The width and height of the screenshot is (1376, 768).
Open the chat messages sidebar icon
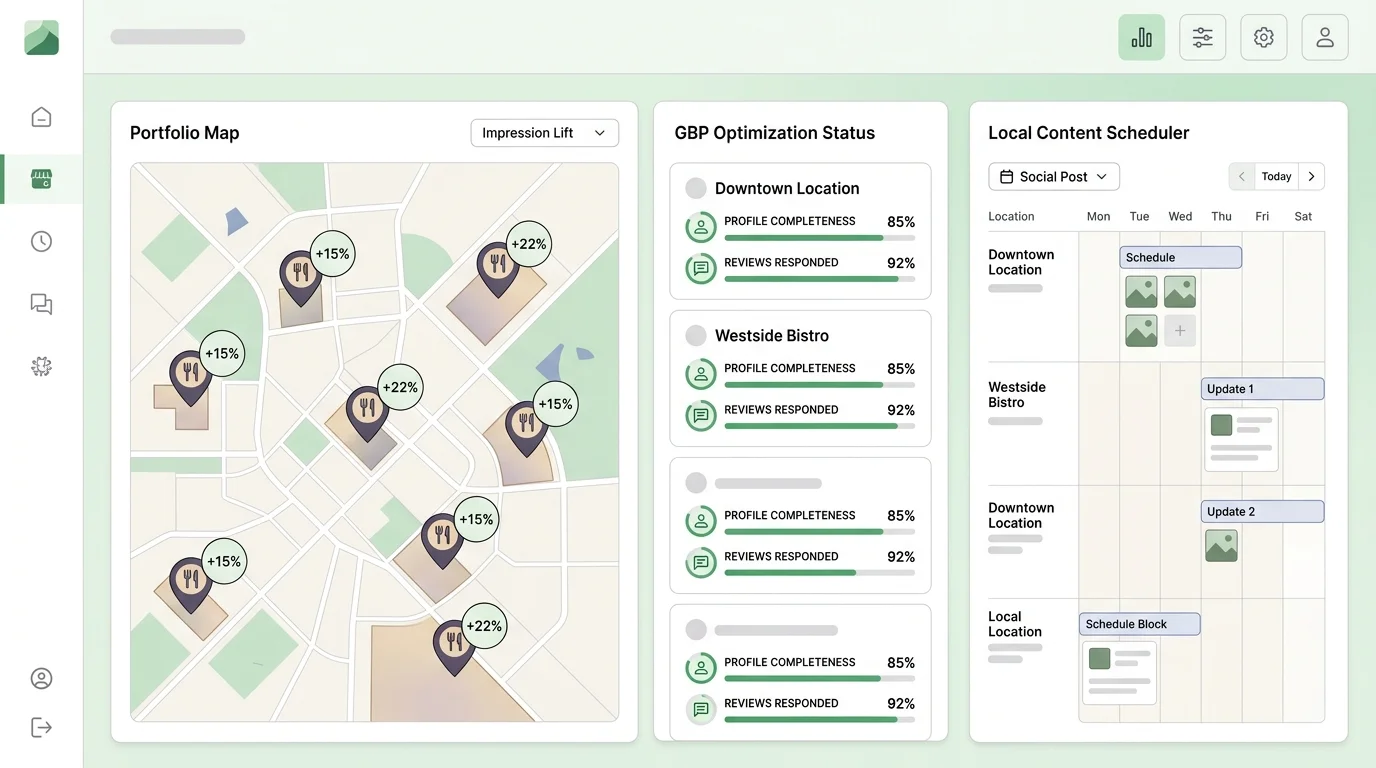[x=41, y=304]
